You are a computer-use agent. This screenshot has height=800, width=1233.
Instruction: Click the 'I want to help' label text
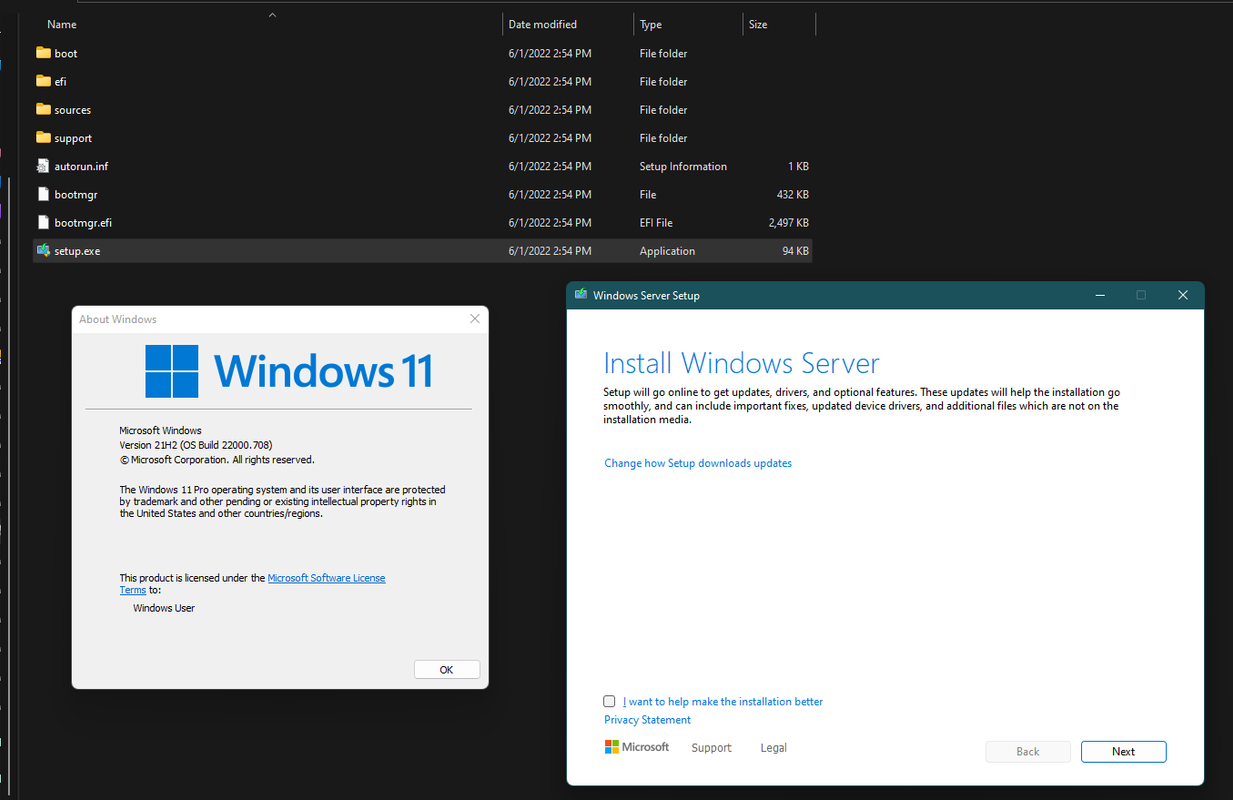click(723, 702)
